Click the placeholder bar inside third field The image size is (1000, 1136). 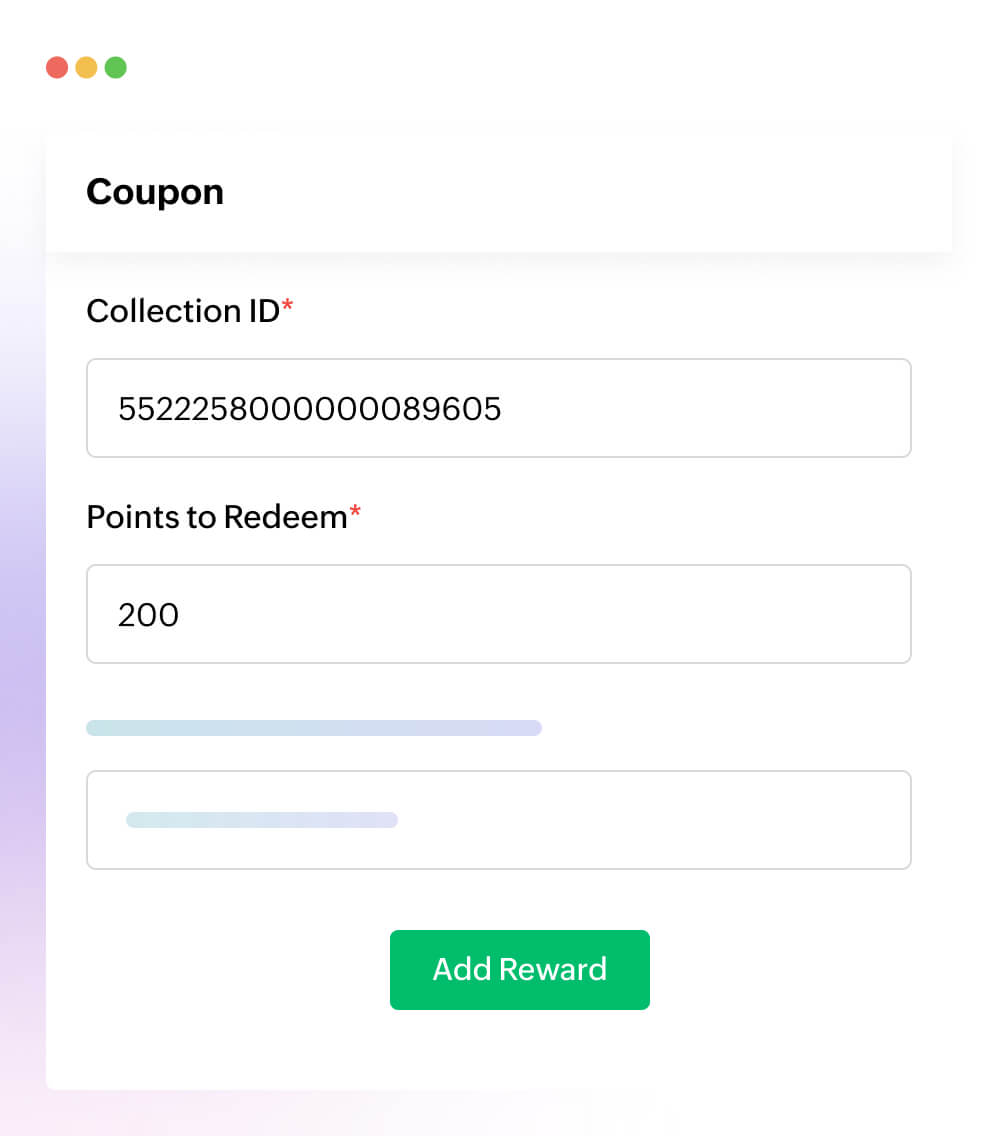(262, 820)
